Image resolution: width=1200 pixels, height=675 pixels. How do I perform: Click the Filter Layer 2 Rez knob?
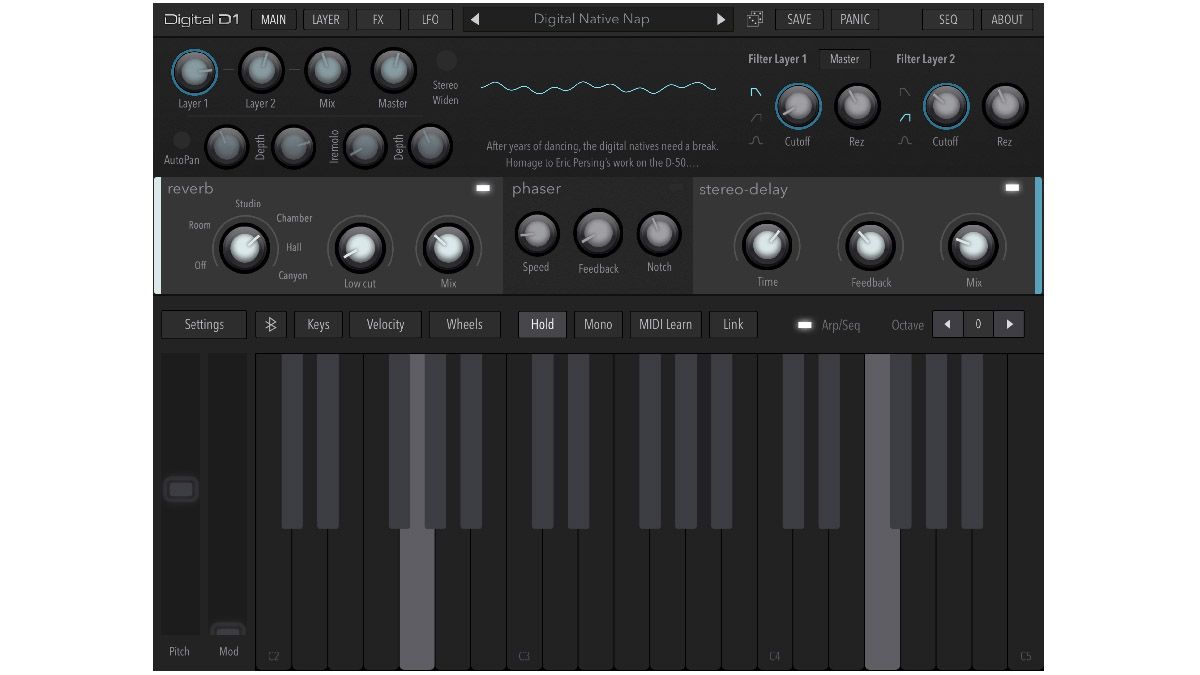pyautogui.click(x=1005, y=106)
